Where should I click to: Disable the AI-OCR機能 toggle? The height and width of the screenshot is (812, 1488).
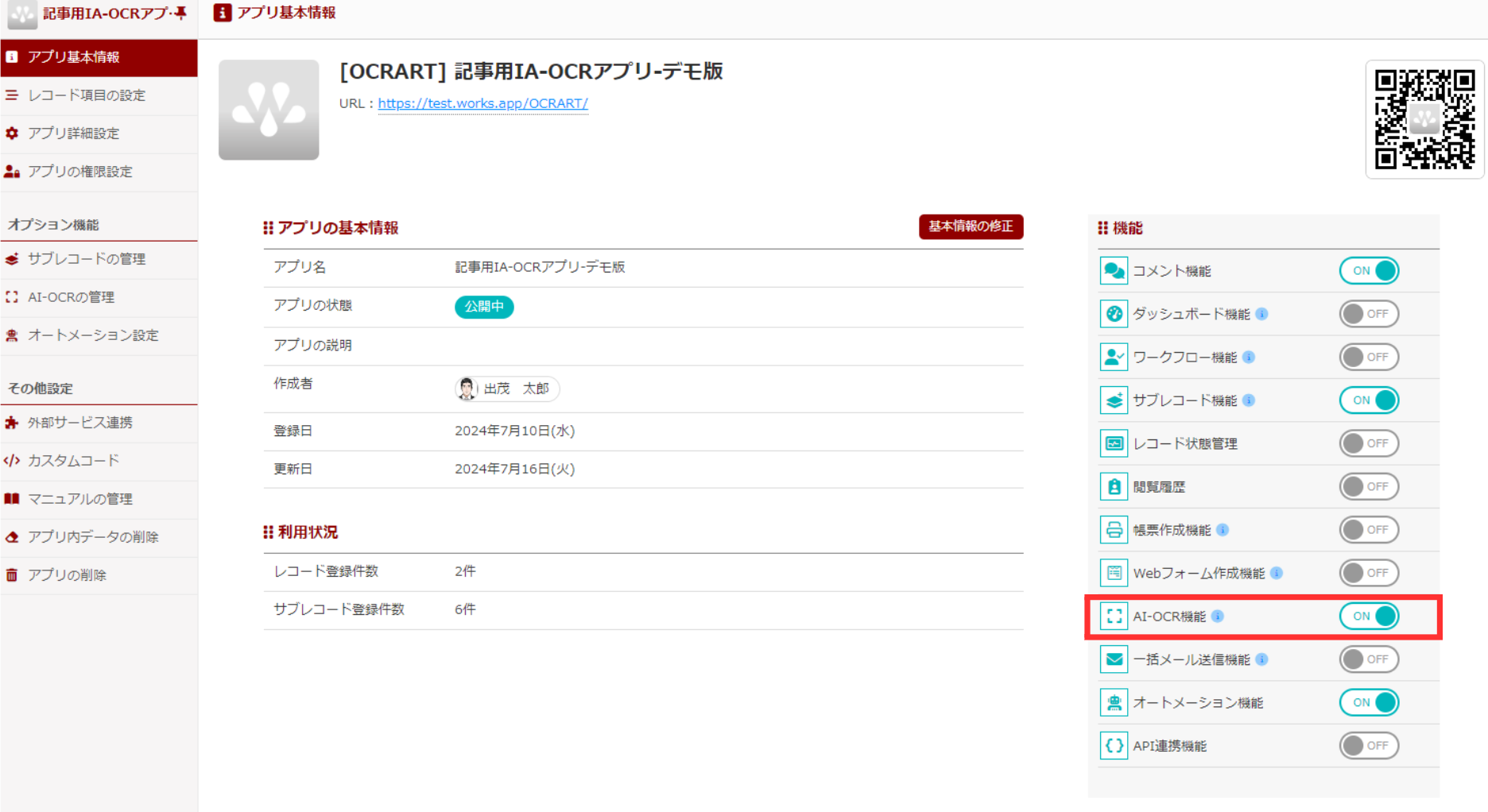pyautogui.click(x=1369, y=616)
